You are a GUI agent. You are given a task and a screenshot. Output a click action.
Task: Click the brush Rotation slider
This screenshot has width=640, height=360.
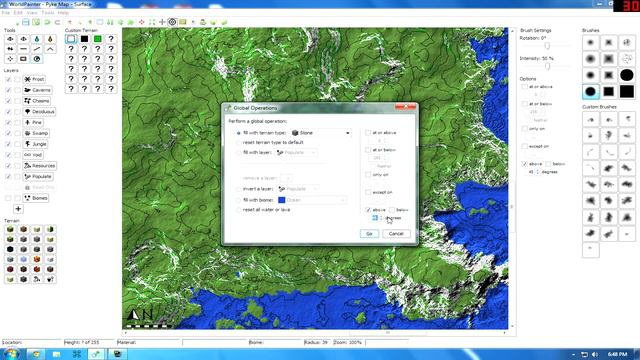(547, 46)
